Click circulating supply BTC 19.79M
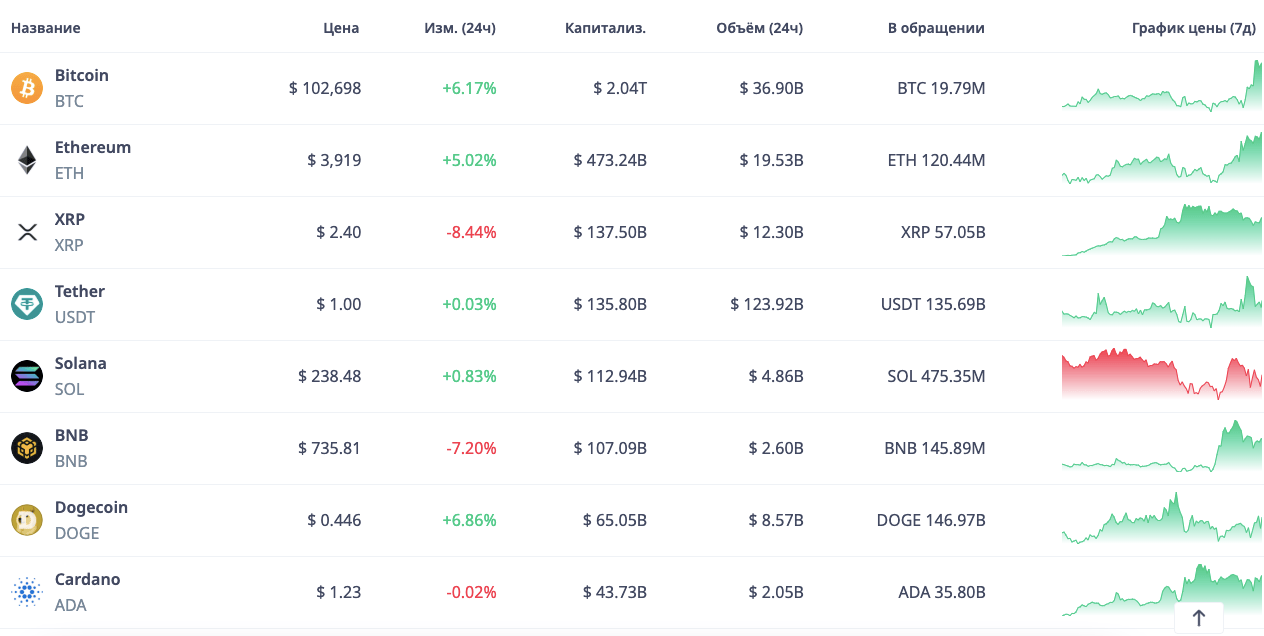Screen dimensions: 1264x636 [941, 88]
